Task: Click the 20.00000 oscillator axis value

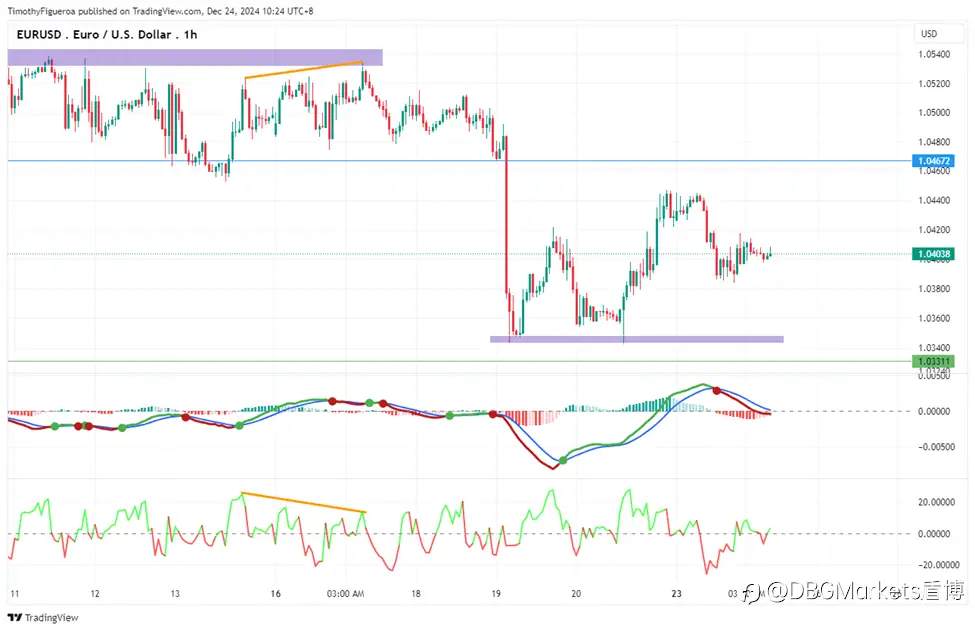Action: pos(938,502)
